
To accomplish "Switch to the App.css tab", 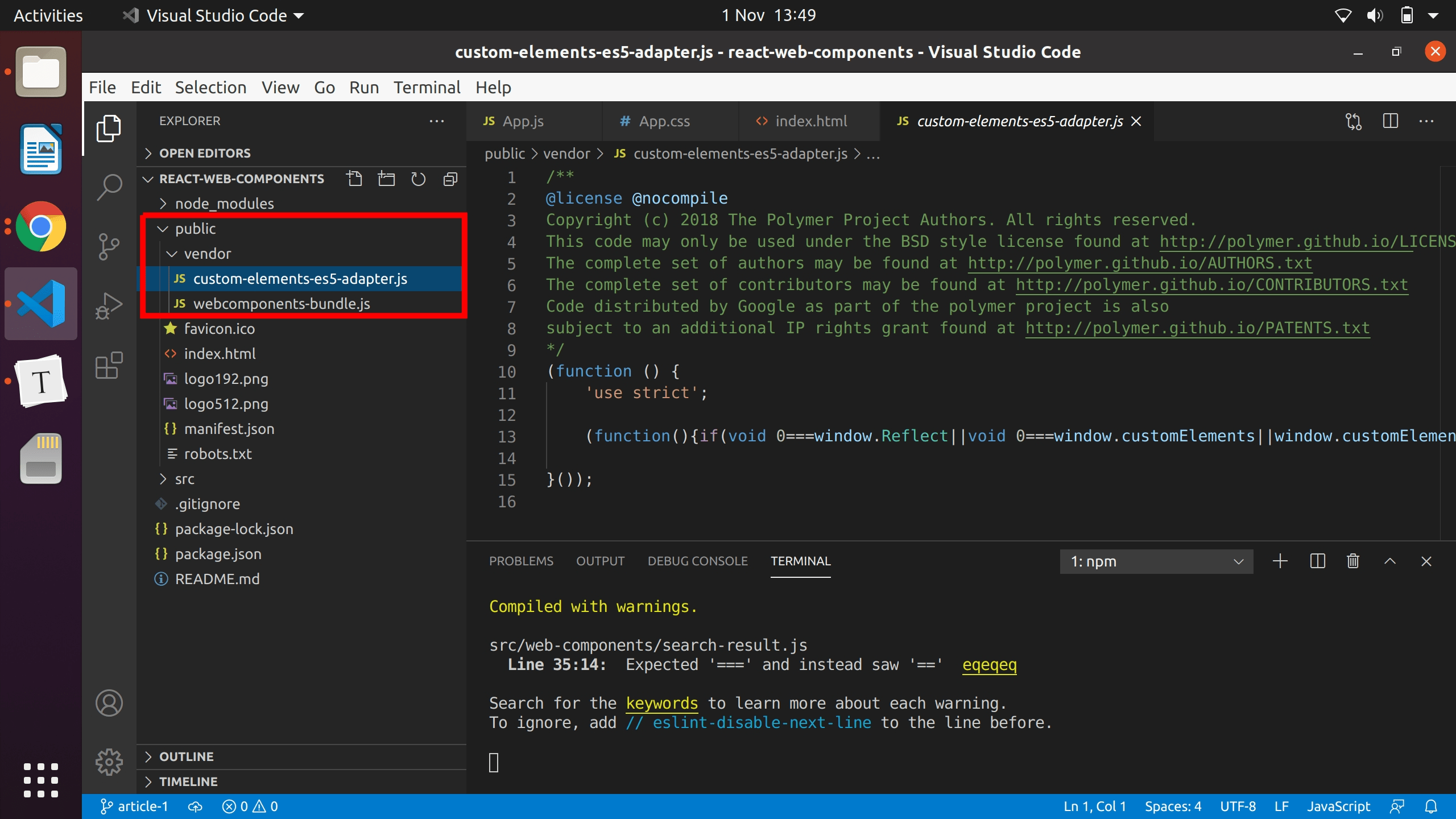I will point(664,121).
